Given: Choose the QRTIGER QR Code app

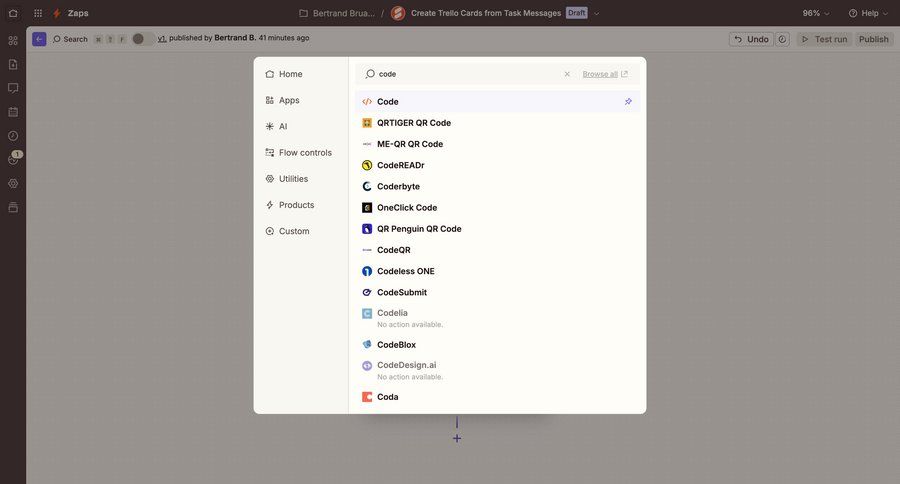Looking at the screenshot, I should tap(497, 123).
